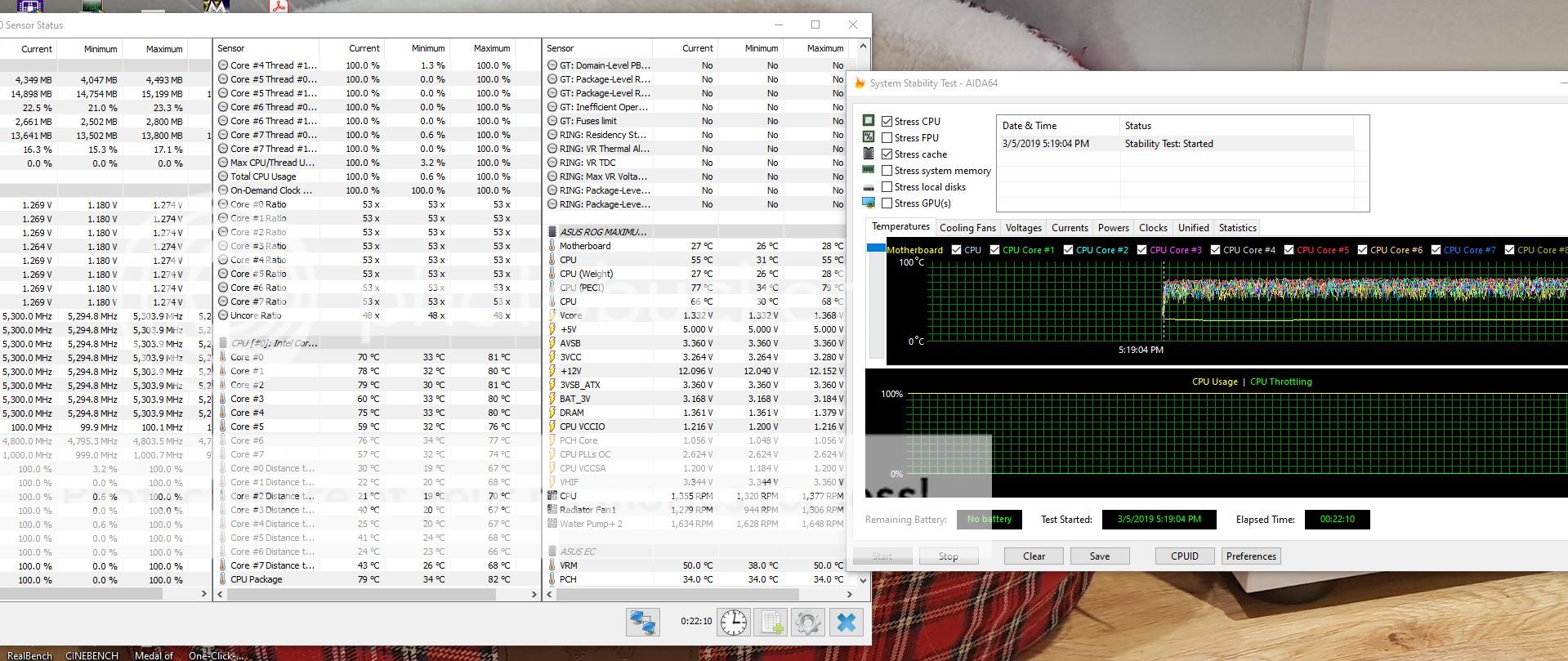Toggle the CPU Core #5 graph checkbox
1568x661 pixels.
click(1289, 250)
